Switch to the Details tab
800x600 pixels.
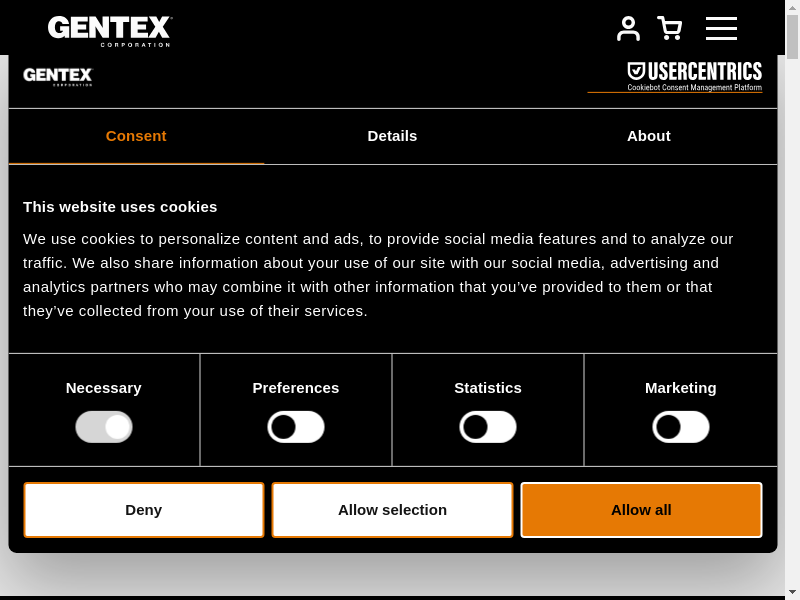392,136
